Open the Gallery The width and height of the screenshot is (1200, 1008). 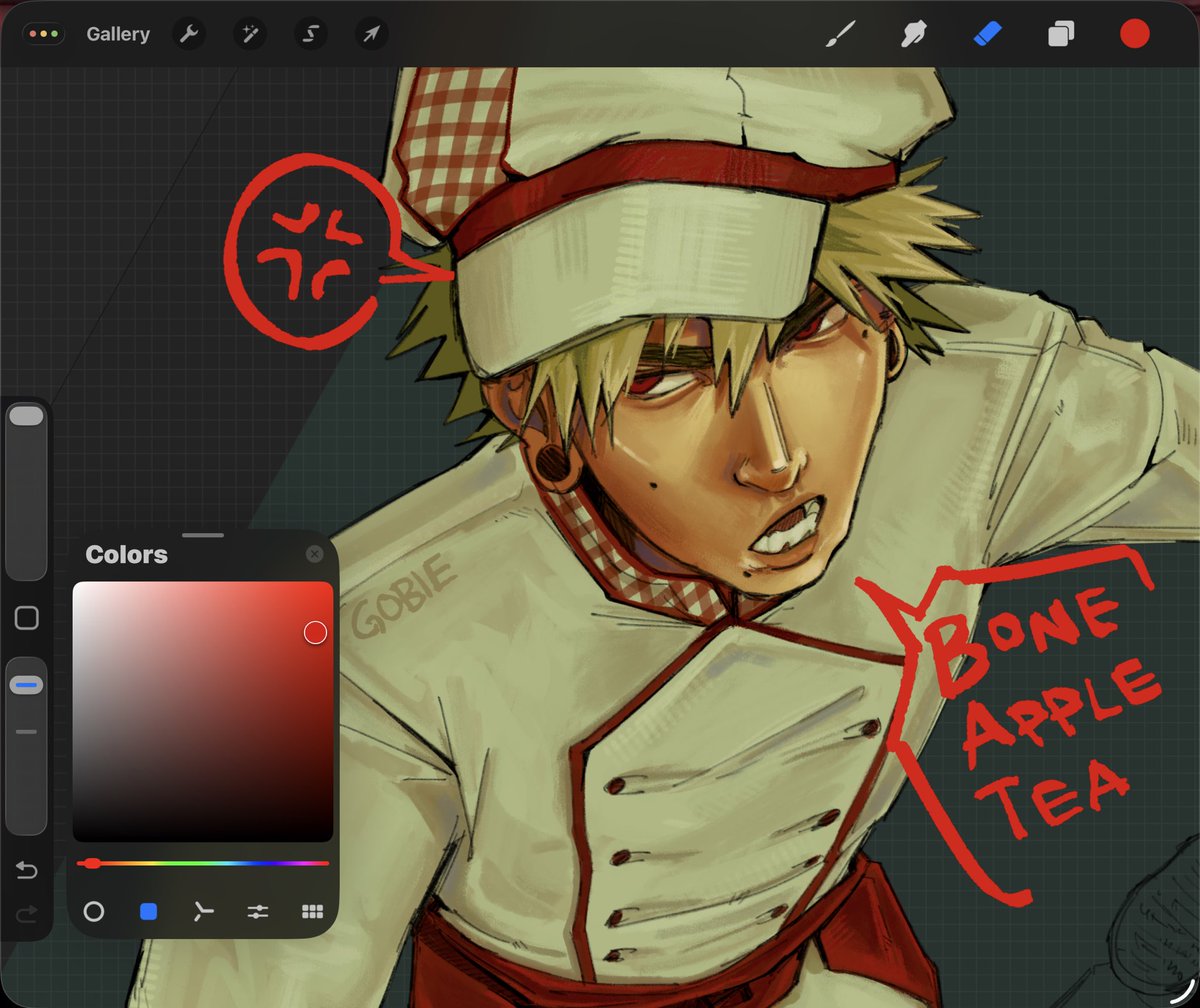tap(118, 34)
